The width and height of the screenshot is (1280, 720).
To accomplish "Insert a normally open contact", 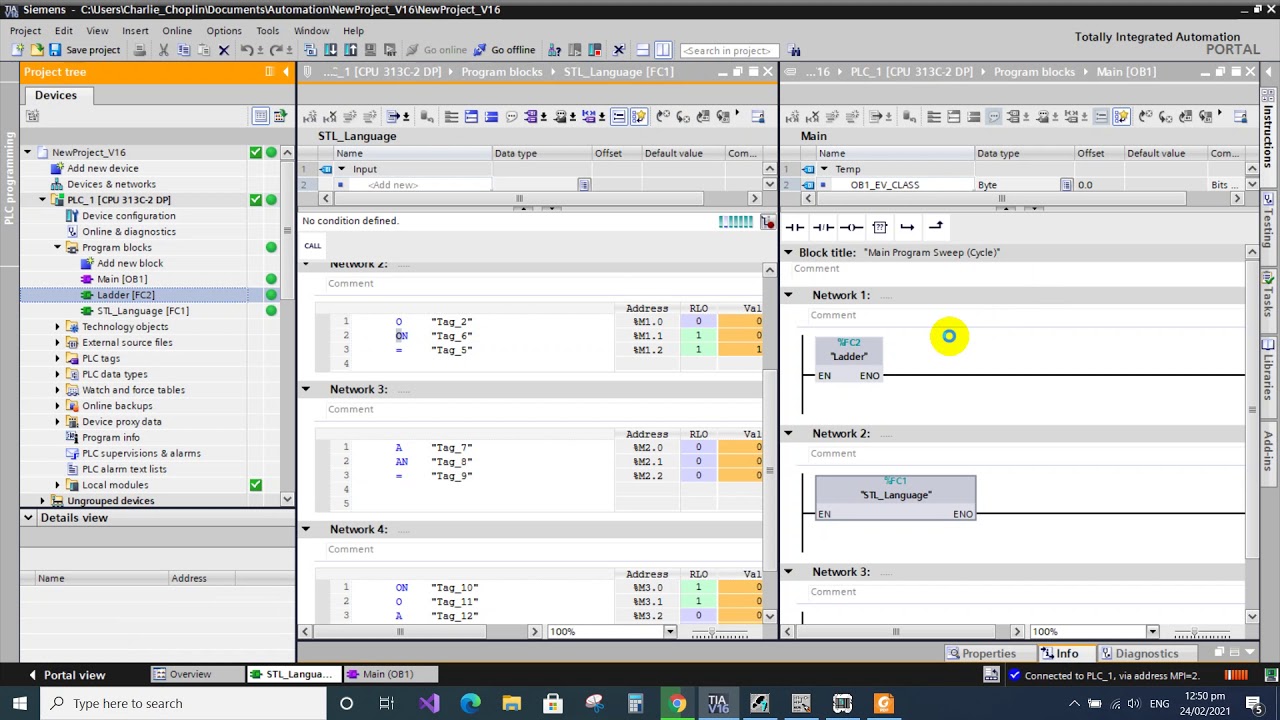I will [x=795, y=227].
